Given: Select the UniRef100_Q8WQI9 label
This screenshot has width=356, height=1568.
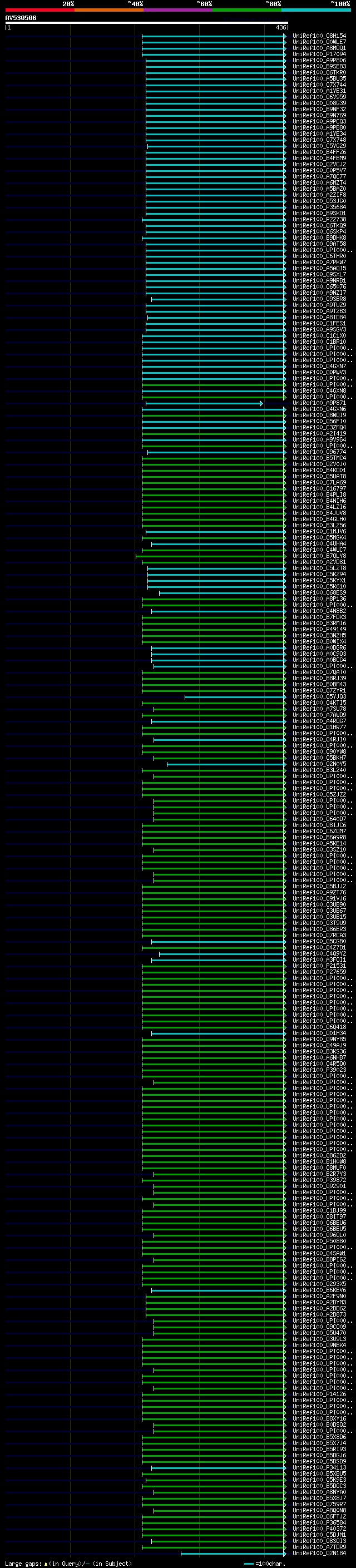Looking at the screenshot, I should coord(319,415).
